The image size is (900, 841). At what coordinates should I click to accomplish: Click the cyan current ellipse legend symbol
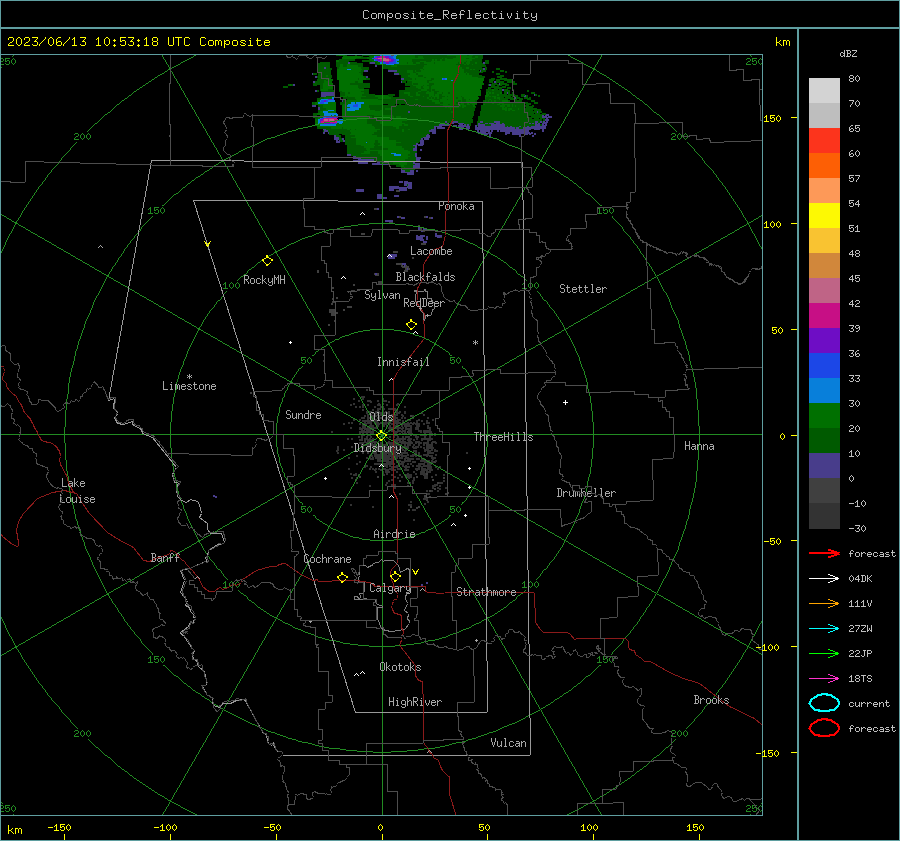click(824, 703)
